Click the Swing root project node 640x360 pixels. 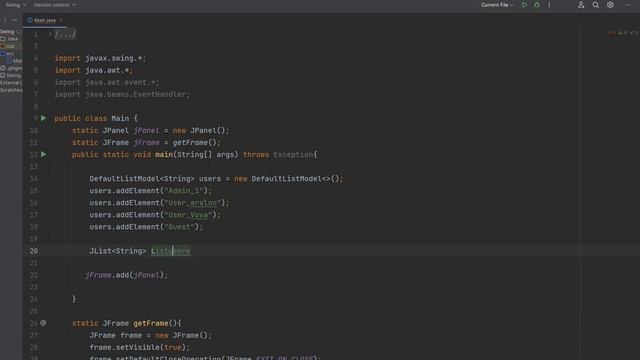(7, 32)
